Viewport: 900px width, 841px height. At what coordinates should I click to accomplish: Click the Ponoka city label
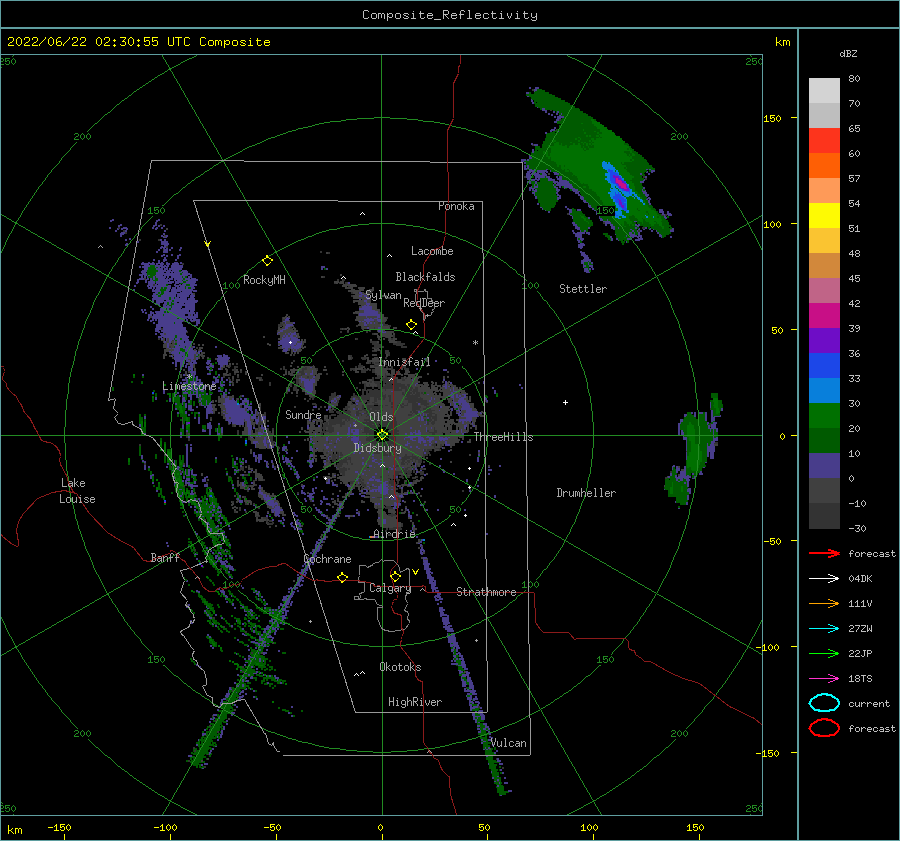tap(456, 206)
